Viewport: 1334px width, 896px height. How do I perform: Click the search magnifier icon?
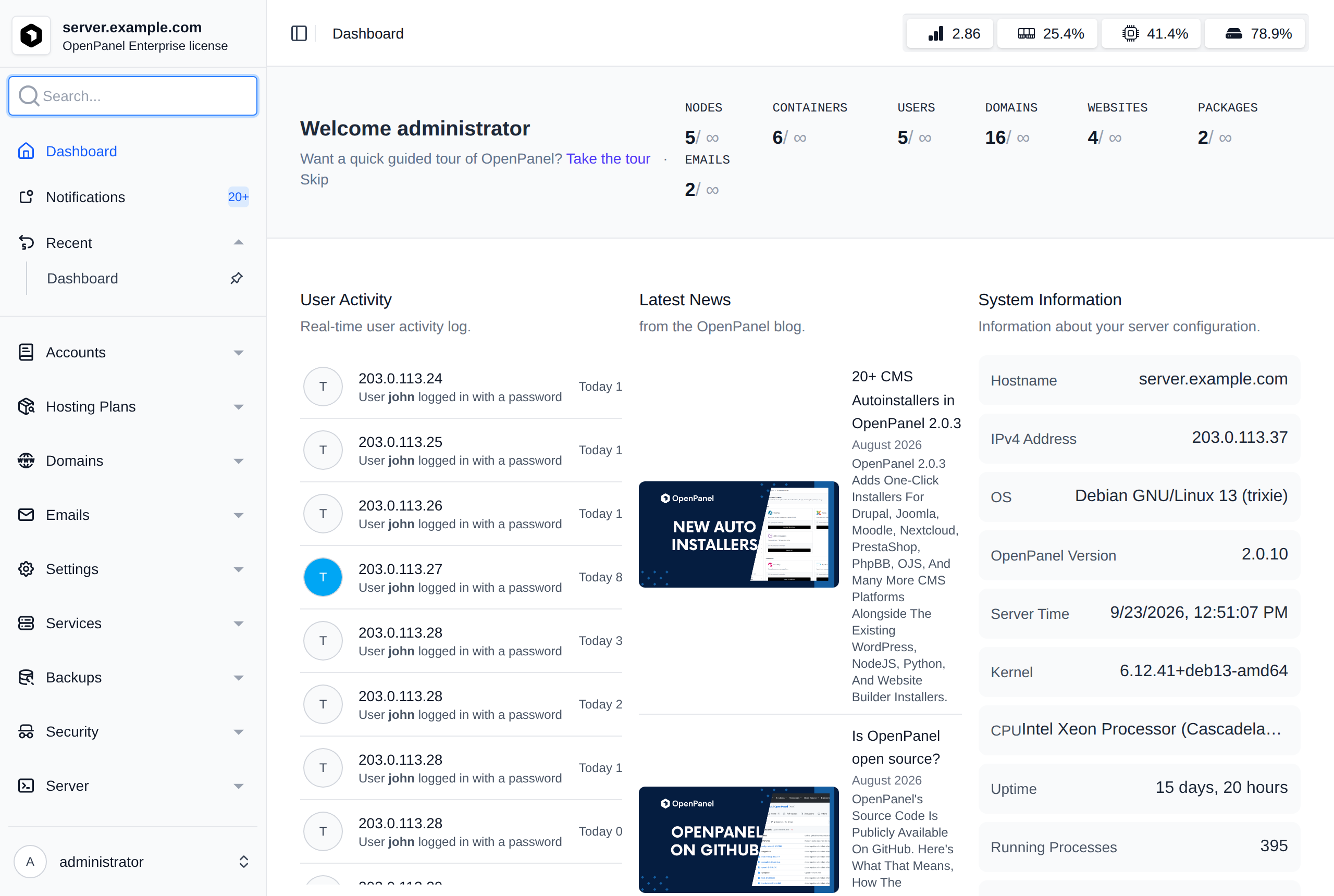[x=29, y=95]
